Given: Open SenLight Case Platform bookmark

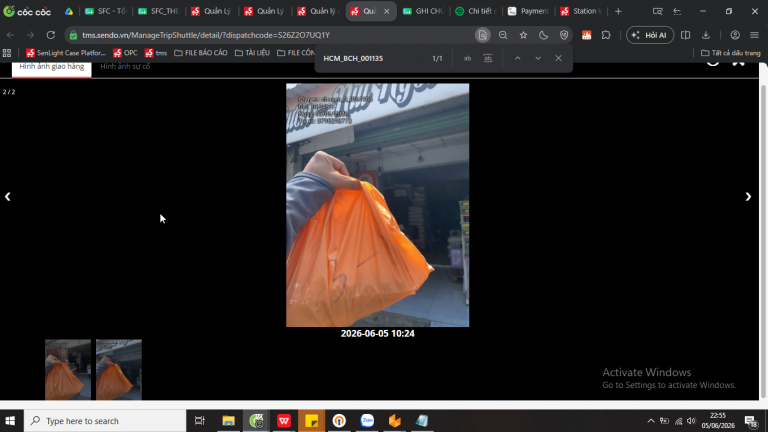Looking at the screenshot, I should (x=66, y=53).
